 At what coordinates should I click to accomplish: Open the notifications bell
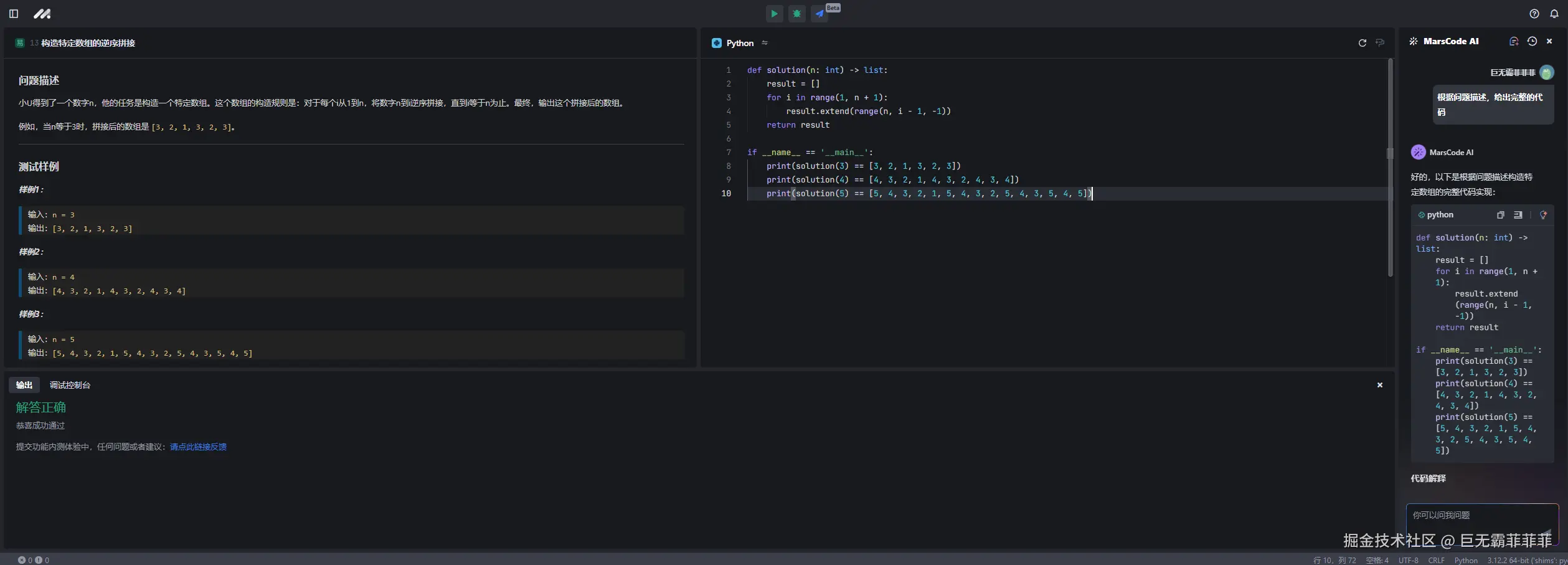click(x=1554, y=14)
